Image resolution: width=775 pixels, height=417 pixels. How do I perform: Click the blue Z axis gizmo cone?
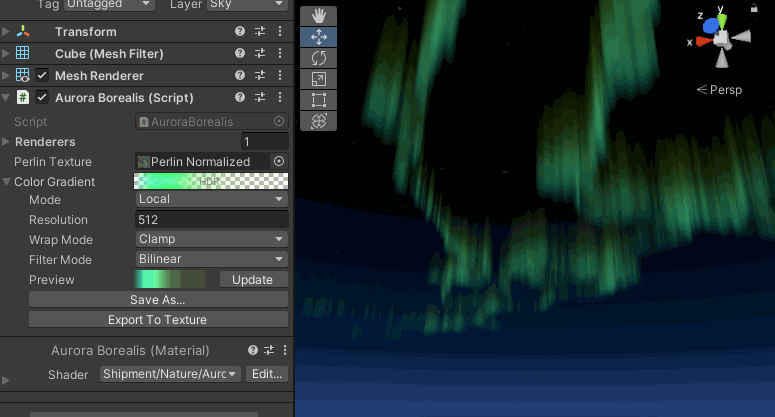point(711,25)
